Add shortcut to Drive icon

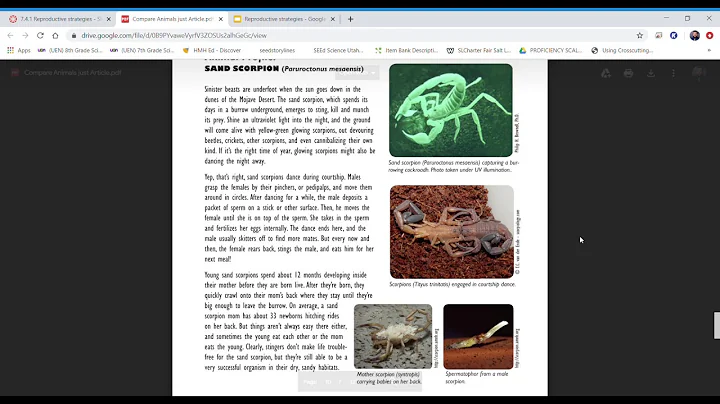click(606, 73)
